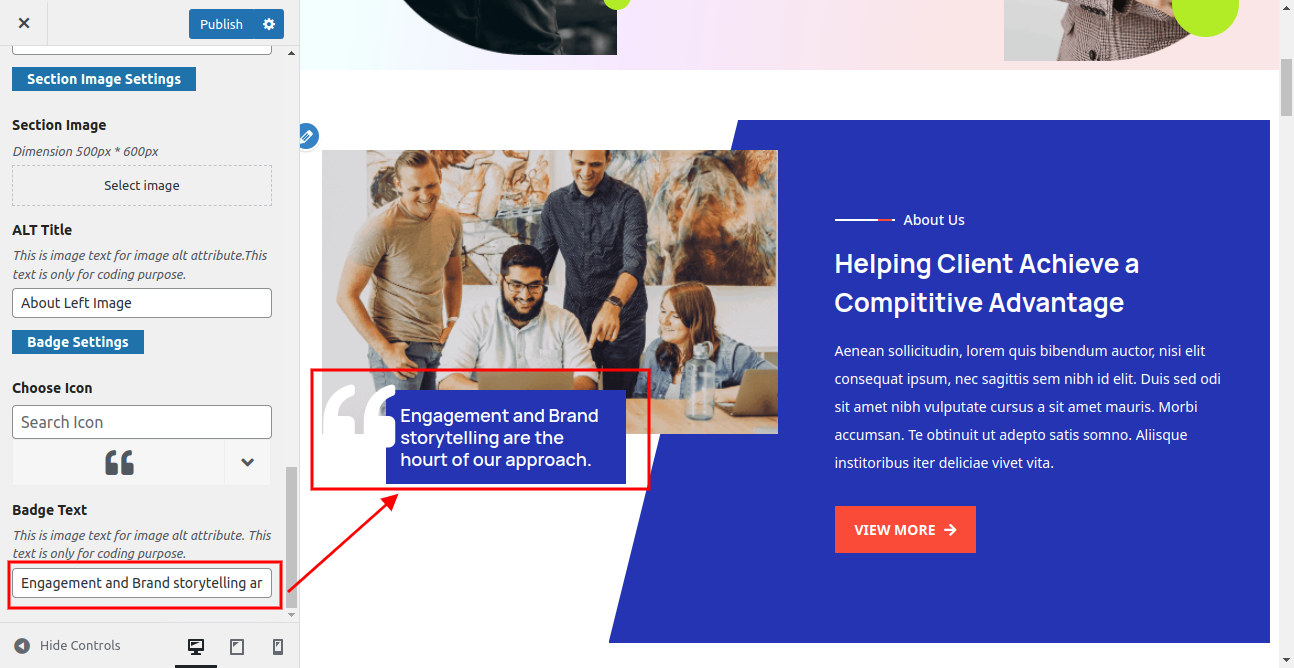Open publish settings gear icon
The height and width of the screenshot is (668, 1294).
[269, 24]
